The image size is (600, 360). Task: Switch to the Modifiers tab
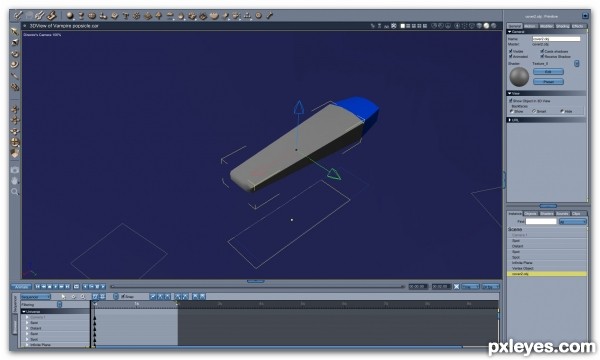coord(546,26)
